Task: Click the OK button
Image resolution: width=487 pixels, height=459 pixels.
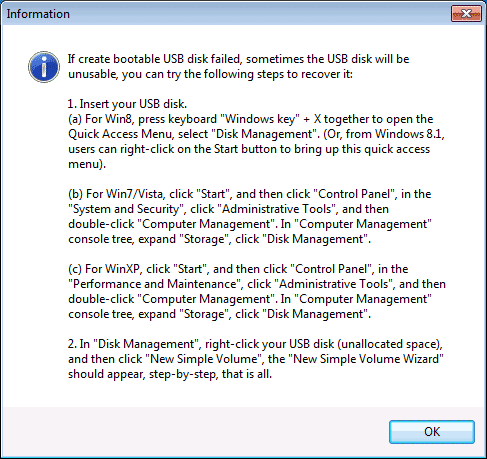Action: point(432,432)
